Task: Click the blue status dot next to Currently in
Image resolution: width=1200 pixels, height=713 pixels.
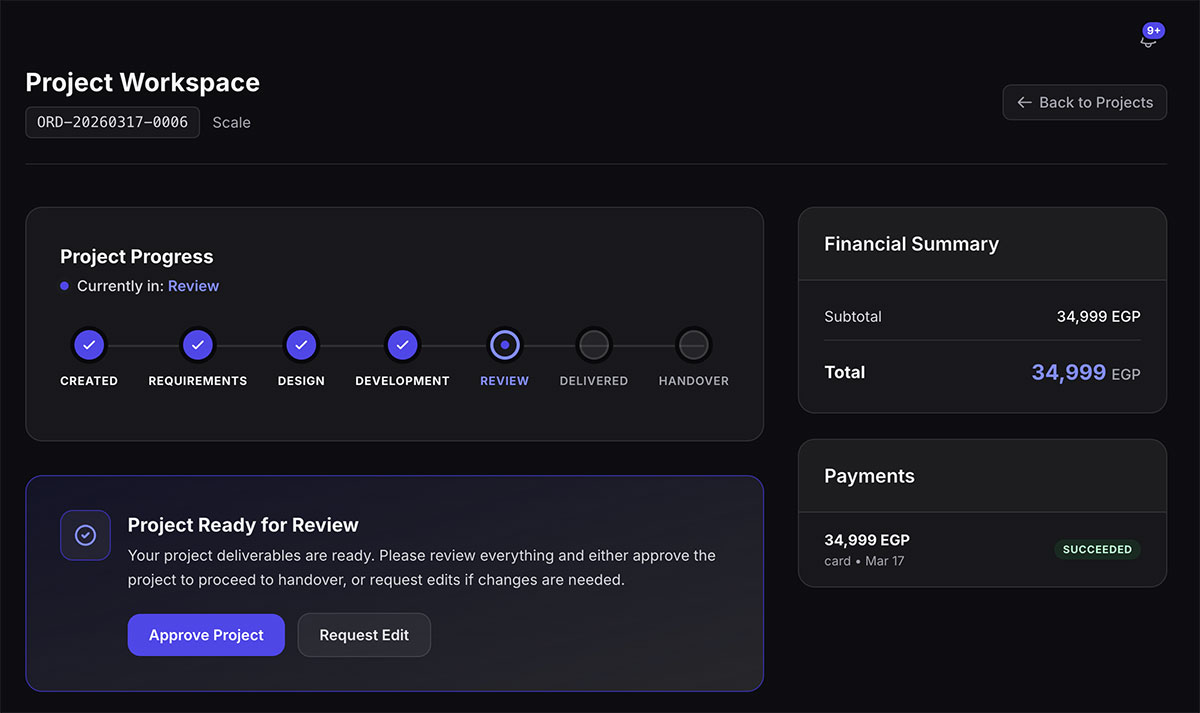Action: 64,286
